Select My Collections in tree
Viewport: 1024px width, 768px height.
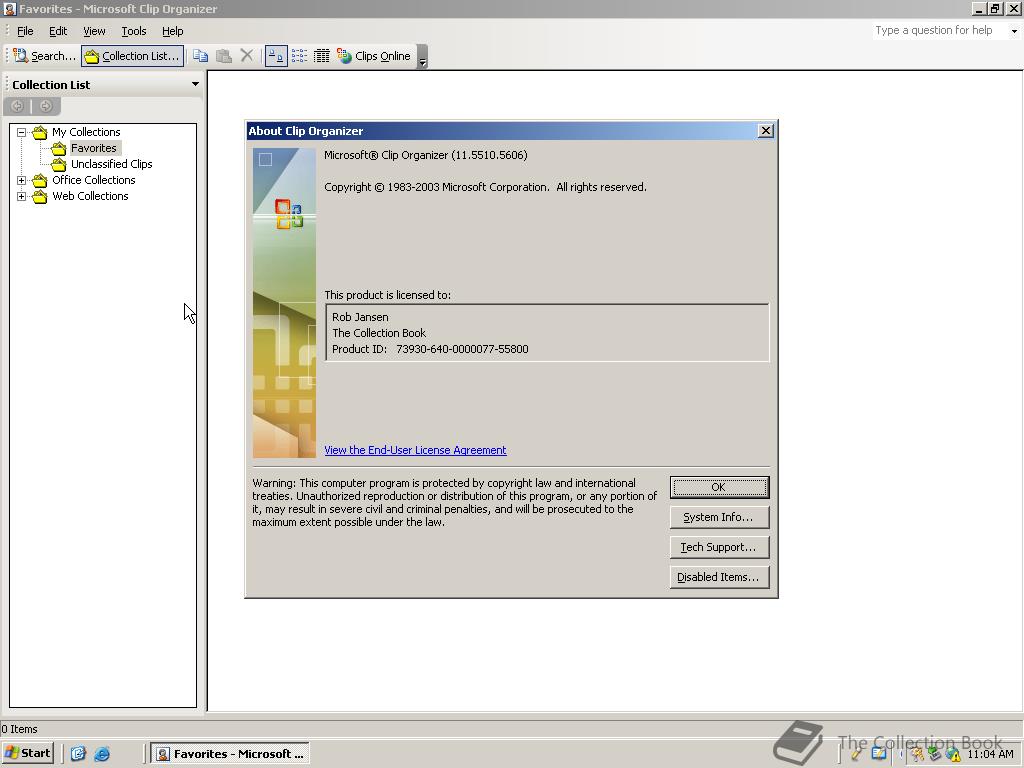click(x=86, y=132)
